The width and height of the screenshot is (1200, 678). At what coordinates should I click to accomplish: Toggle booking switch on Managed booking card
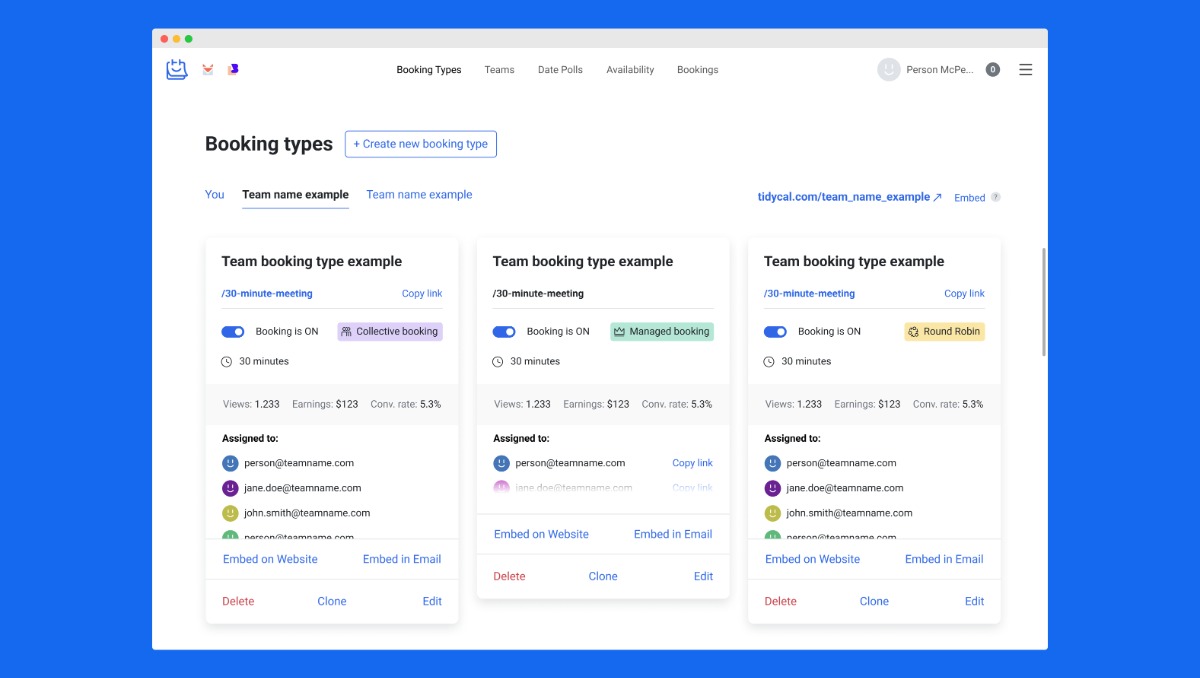click(504, 332)
